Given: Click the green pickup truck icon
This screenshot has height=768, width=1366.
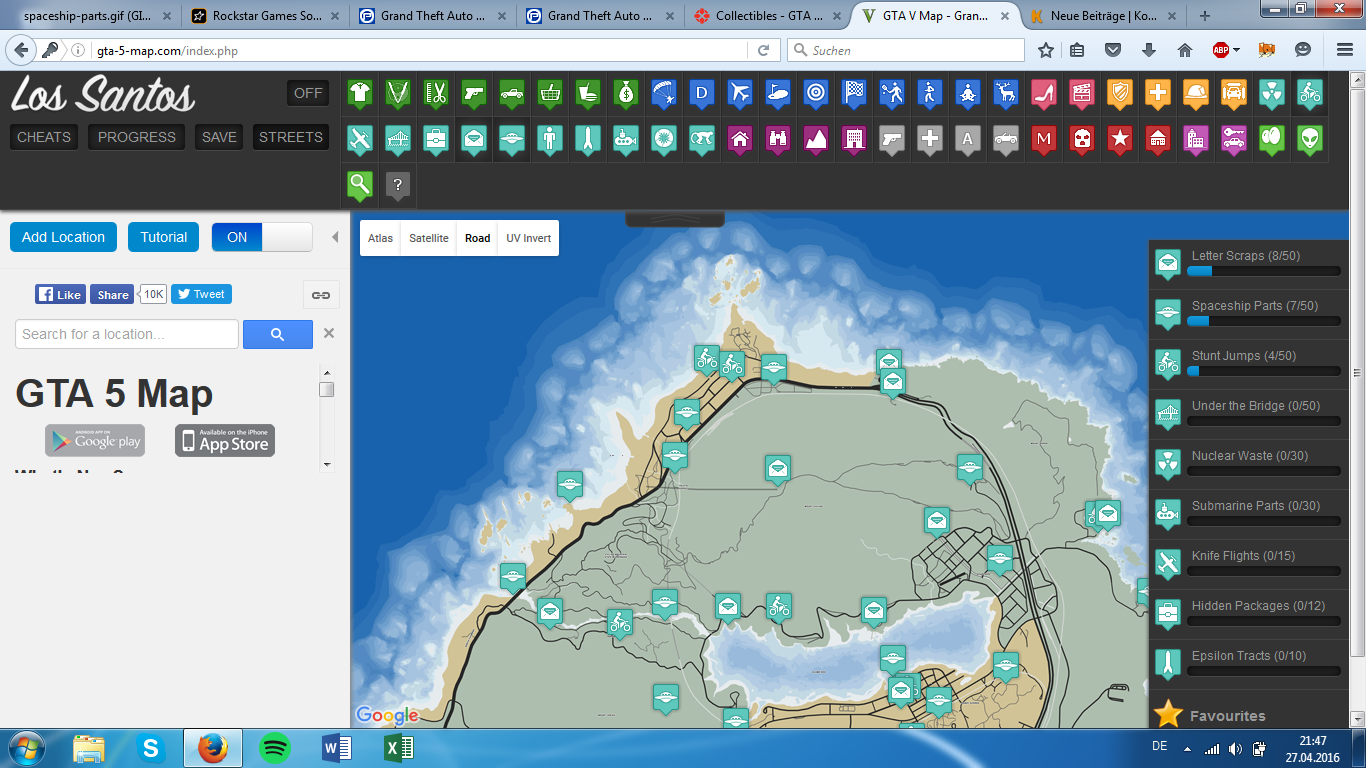Looking at the screenshot, I should (511, 94).
